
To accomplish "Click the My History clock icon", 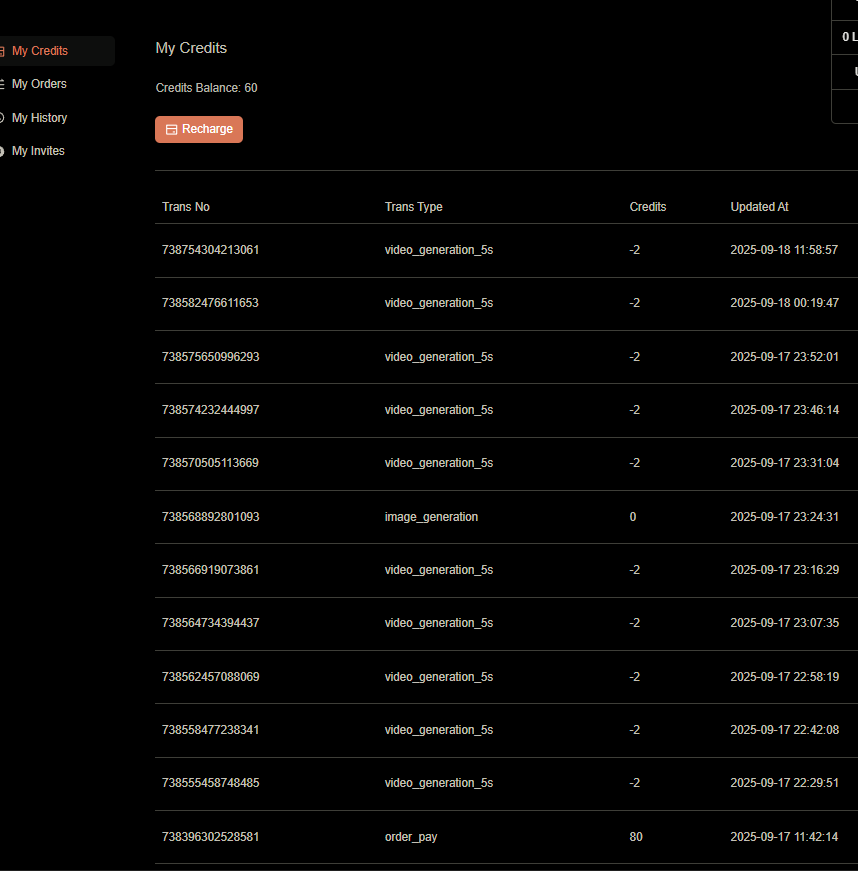I will coord(2,118).
